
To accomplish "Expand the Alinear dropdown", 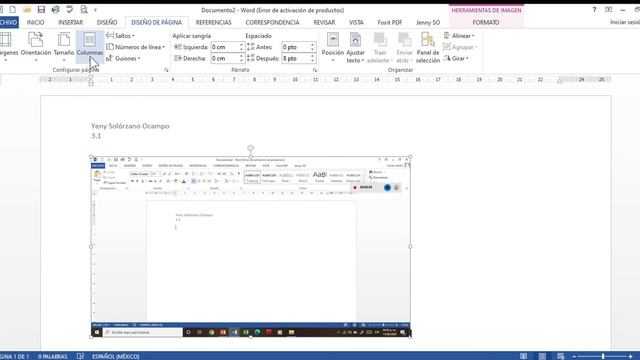I will (459, 36).
